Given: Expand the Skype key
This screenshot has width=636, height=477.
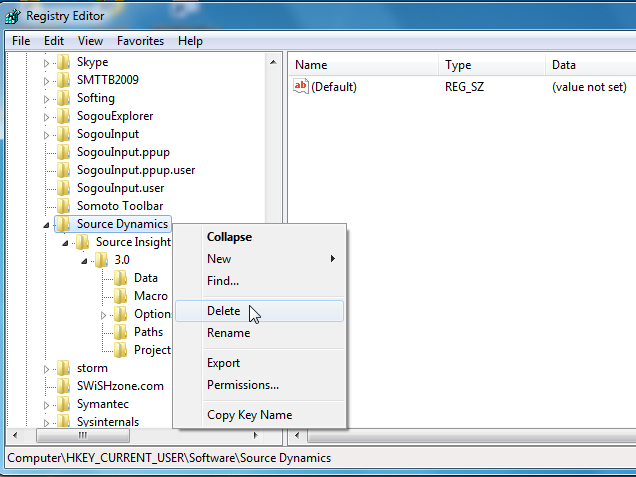Looking at the screenshot, I should click(46, 63).
